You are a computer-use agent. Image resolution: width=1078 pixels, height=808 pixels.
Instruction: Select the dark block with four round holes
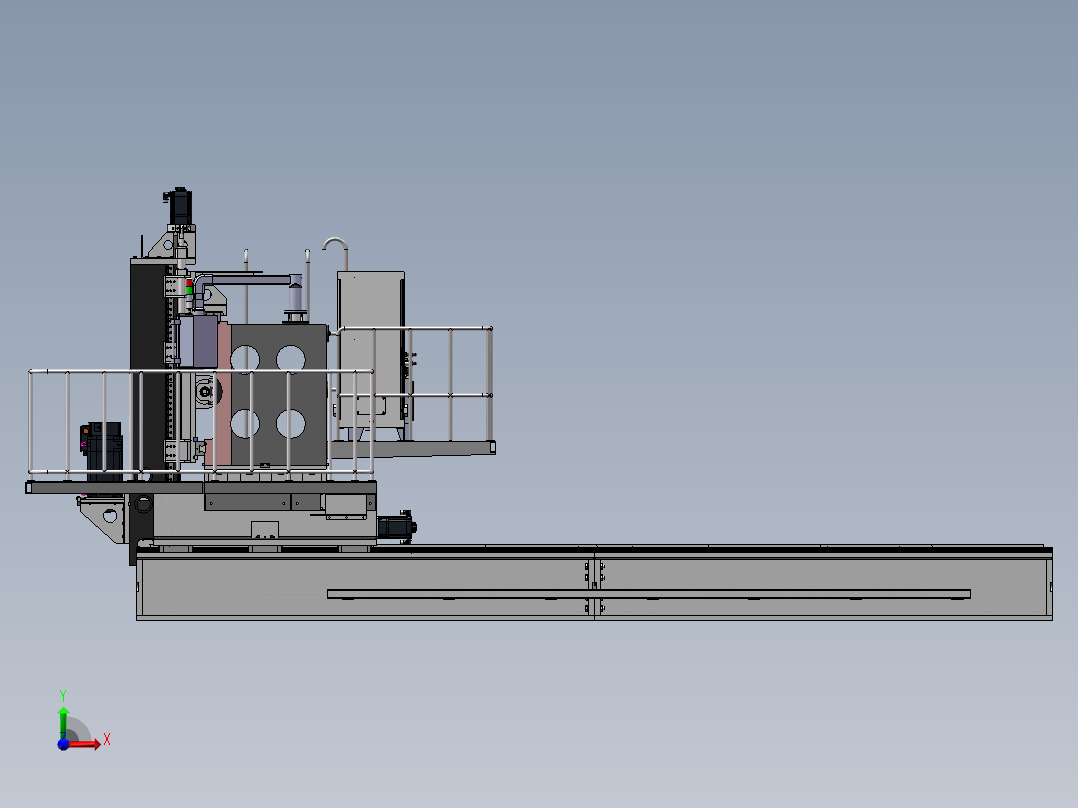pos(278,395)
